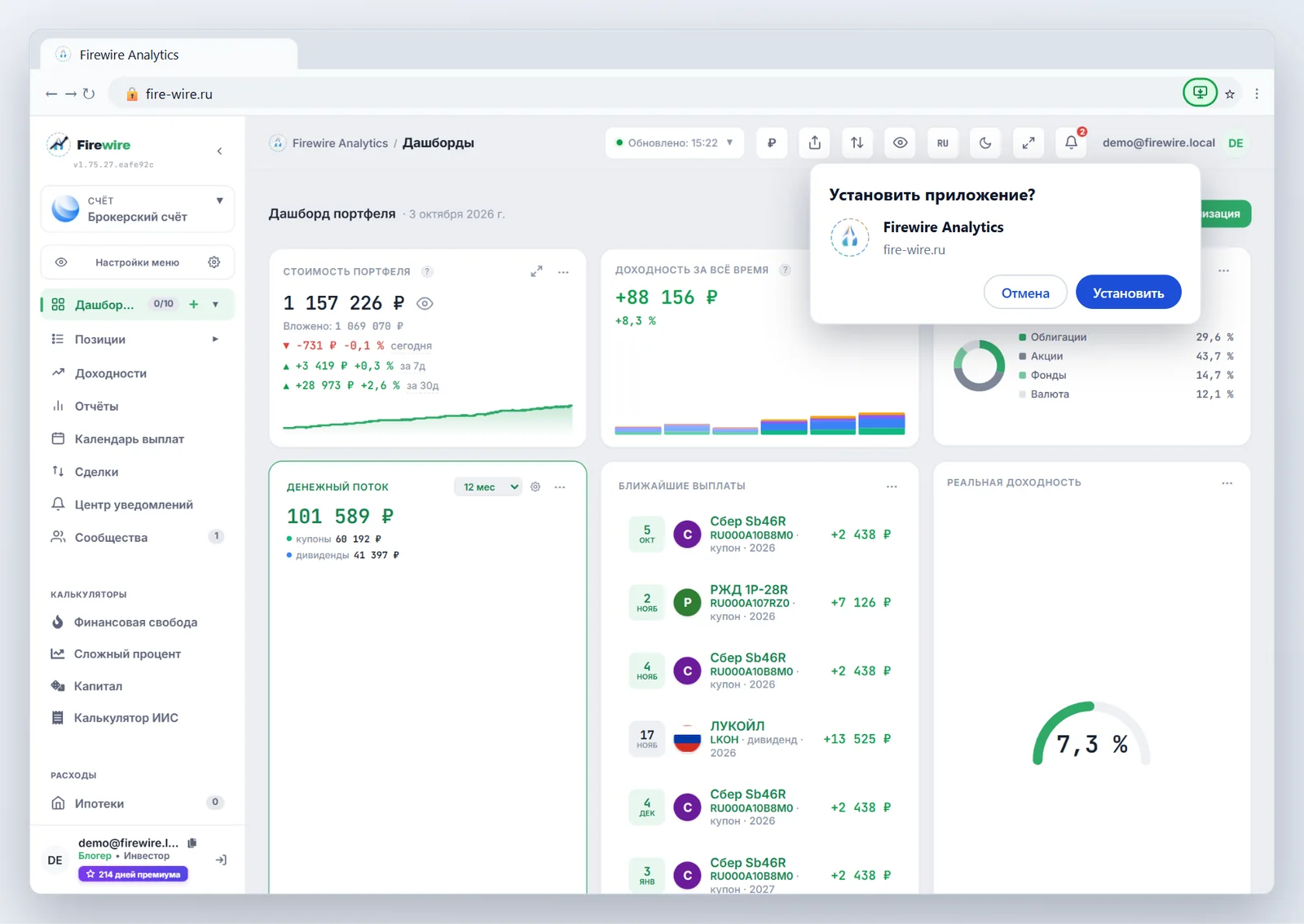The height and width of the screenshot is (924, 1304).
Task: Click the install app icon in address bar
Action: (1200, 93)
